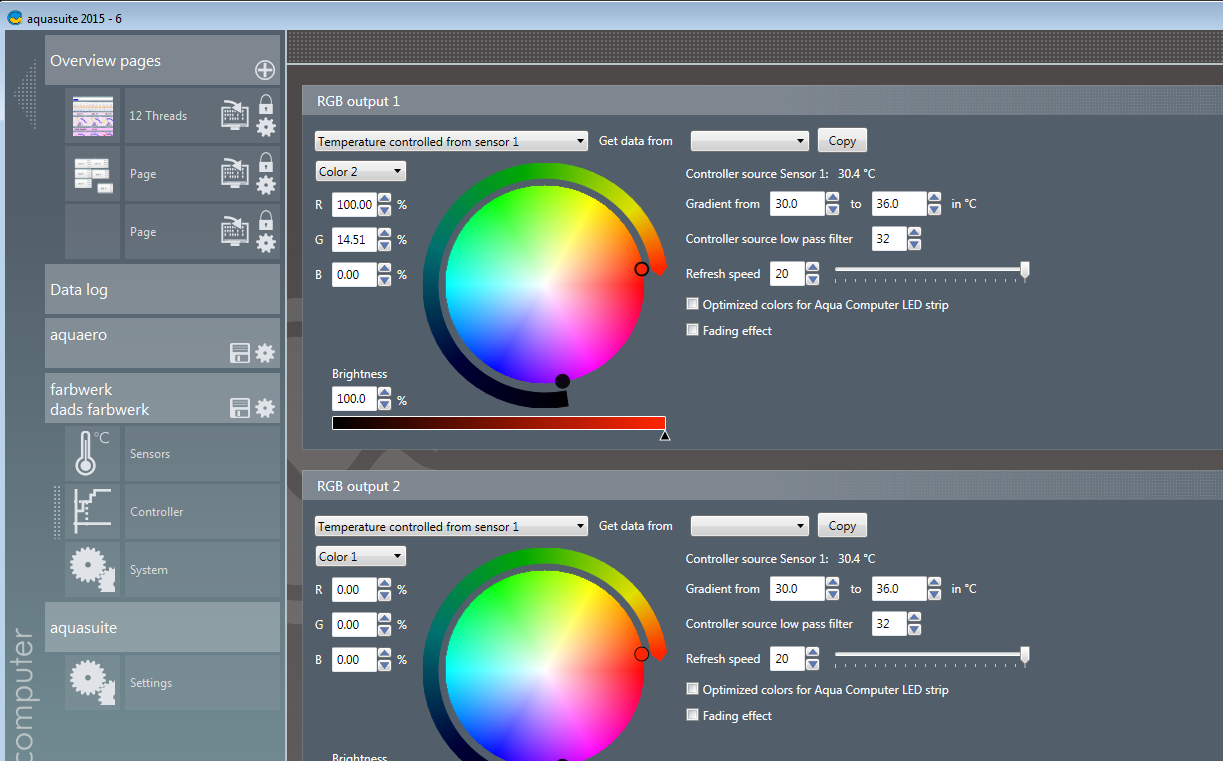
Task: Click the Brightness input field in RGB output 1
Action: [354, 399]
